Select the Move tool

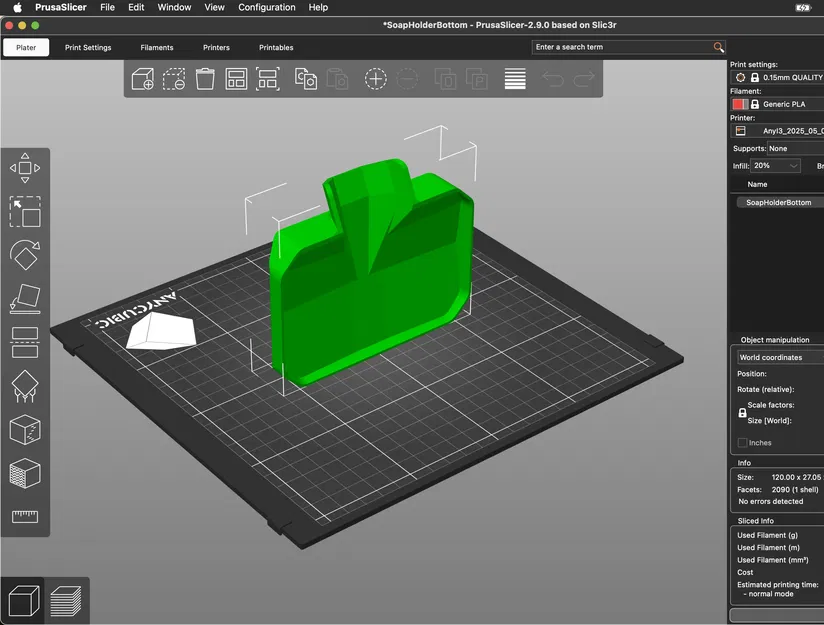point(25,168)
